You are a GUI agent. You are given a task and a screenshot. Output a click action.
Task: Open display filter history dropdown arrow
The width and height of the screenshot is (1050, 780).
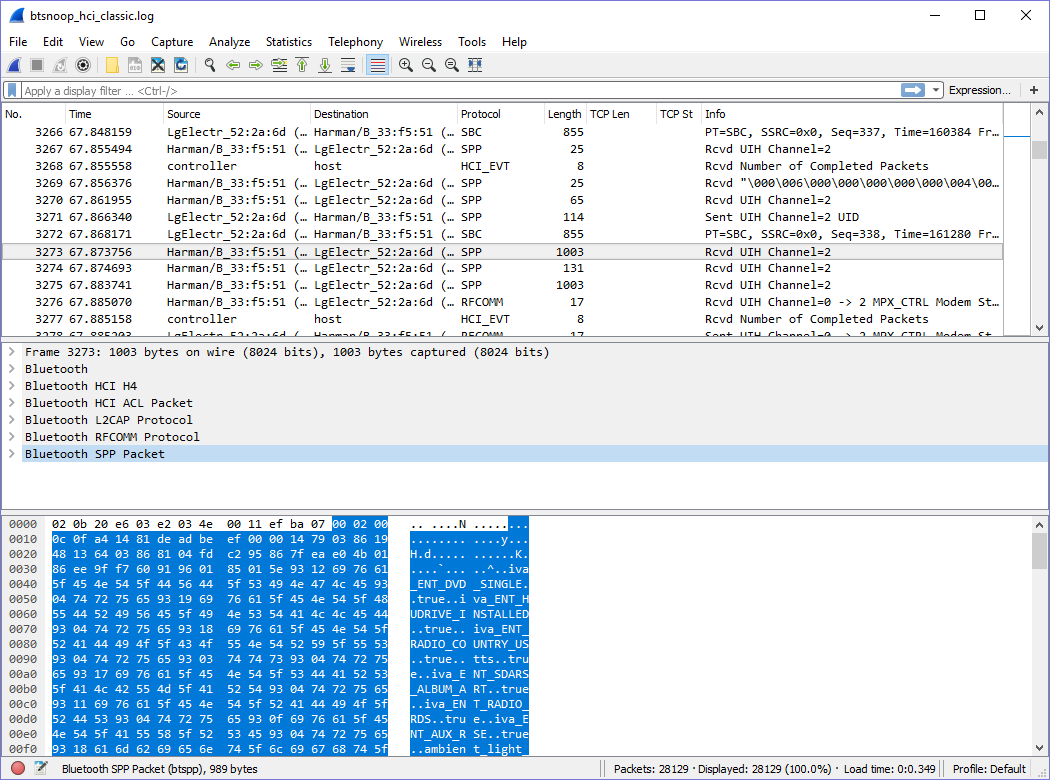pyautogui.click(x=936, y=90)
